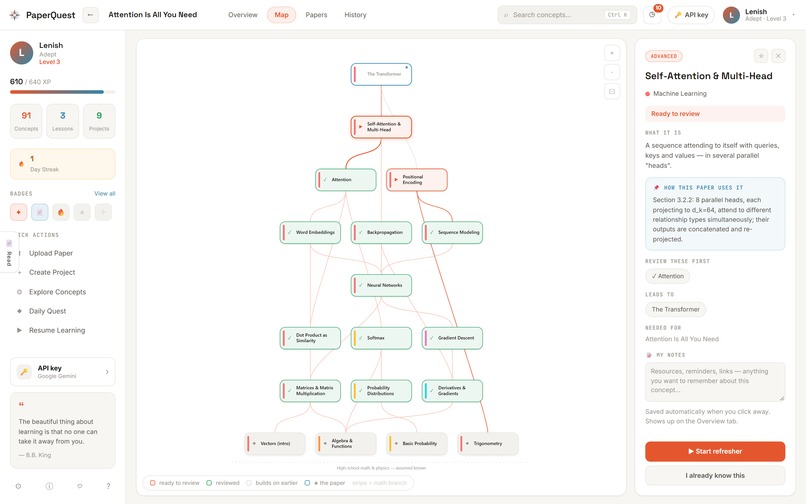Select the Word Embeddings node

click(310, 232)
